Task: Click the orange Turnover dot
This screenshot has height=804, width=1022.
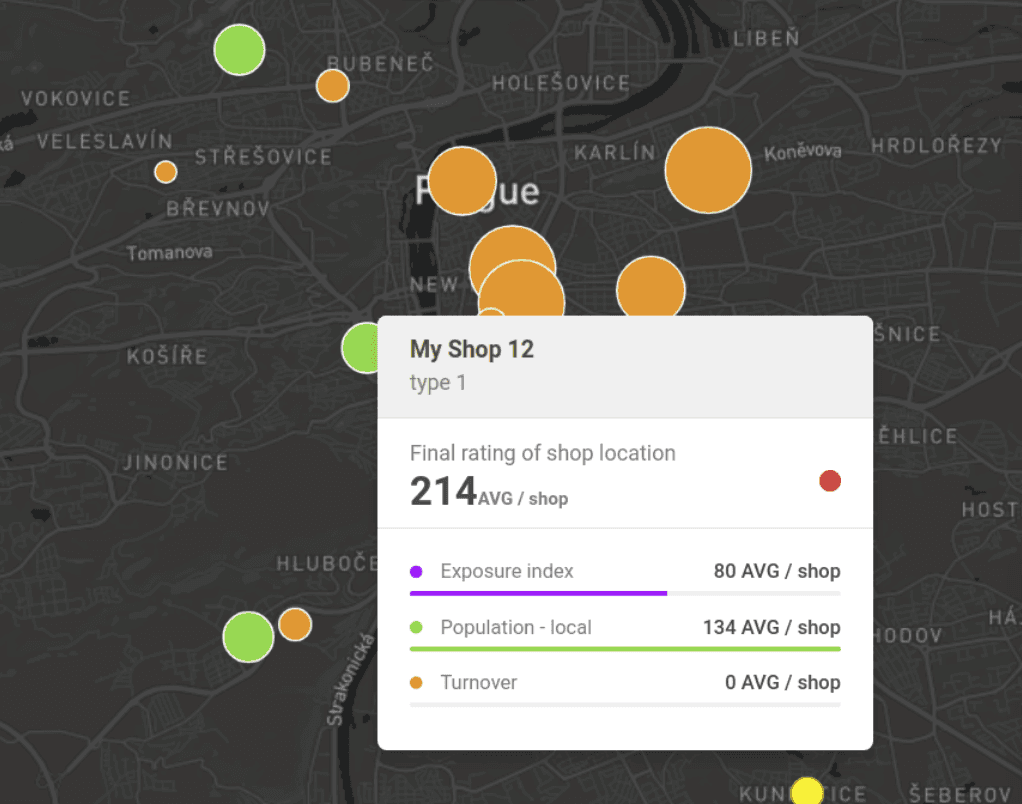Action: point(416,683)
